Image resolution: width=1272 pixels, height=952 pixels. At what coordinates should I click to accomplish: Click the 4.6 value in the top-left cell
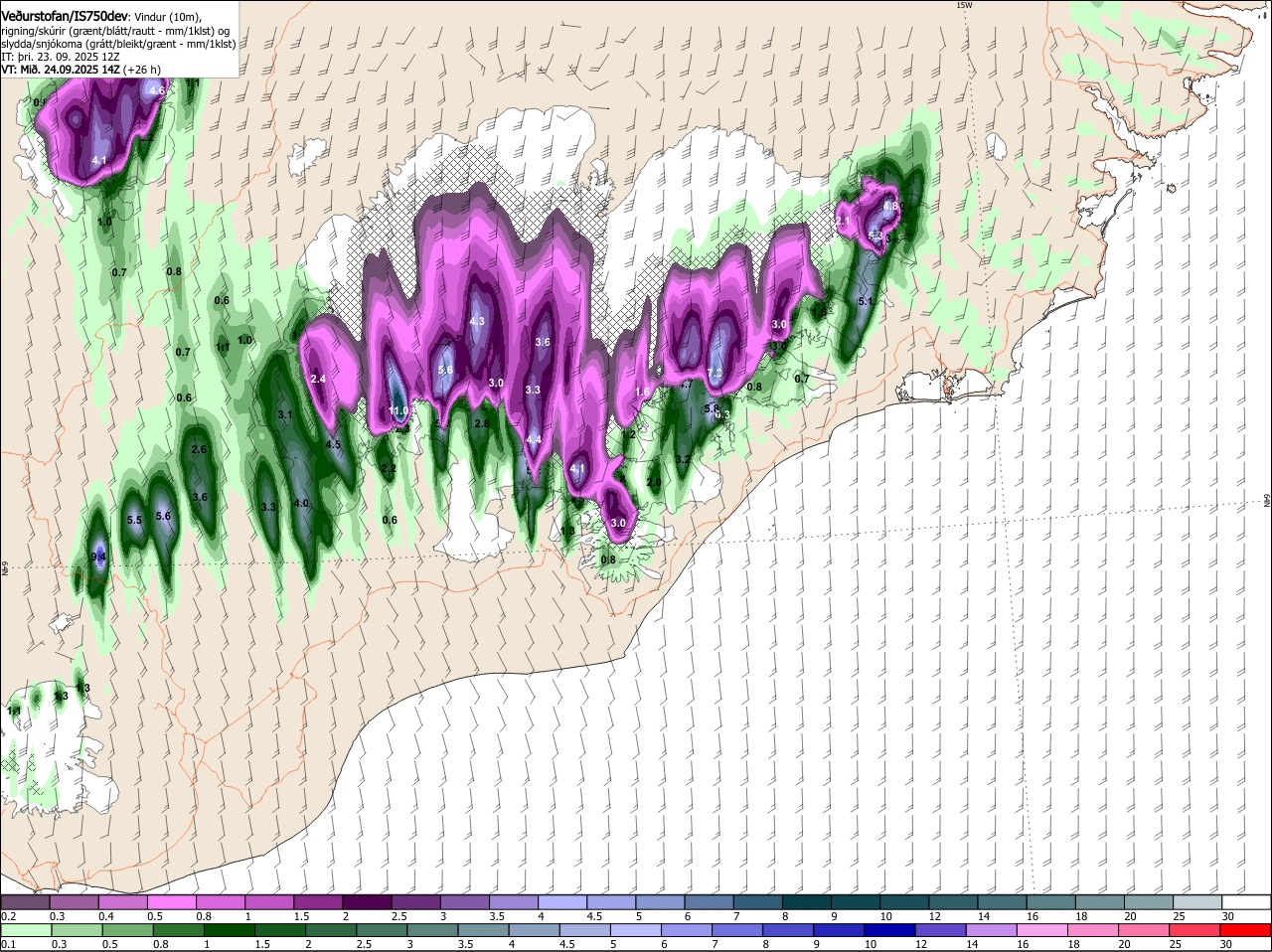tap(156, 90)
